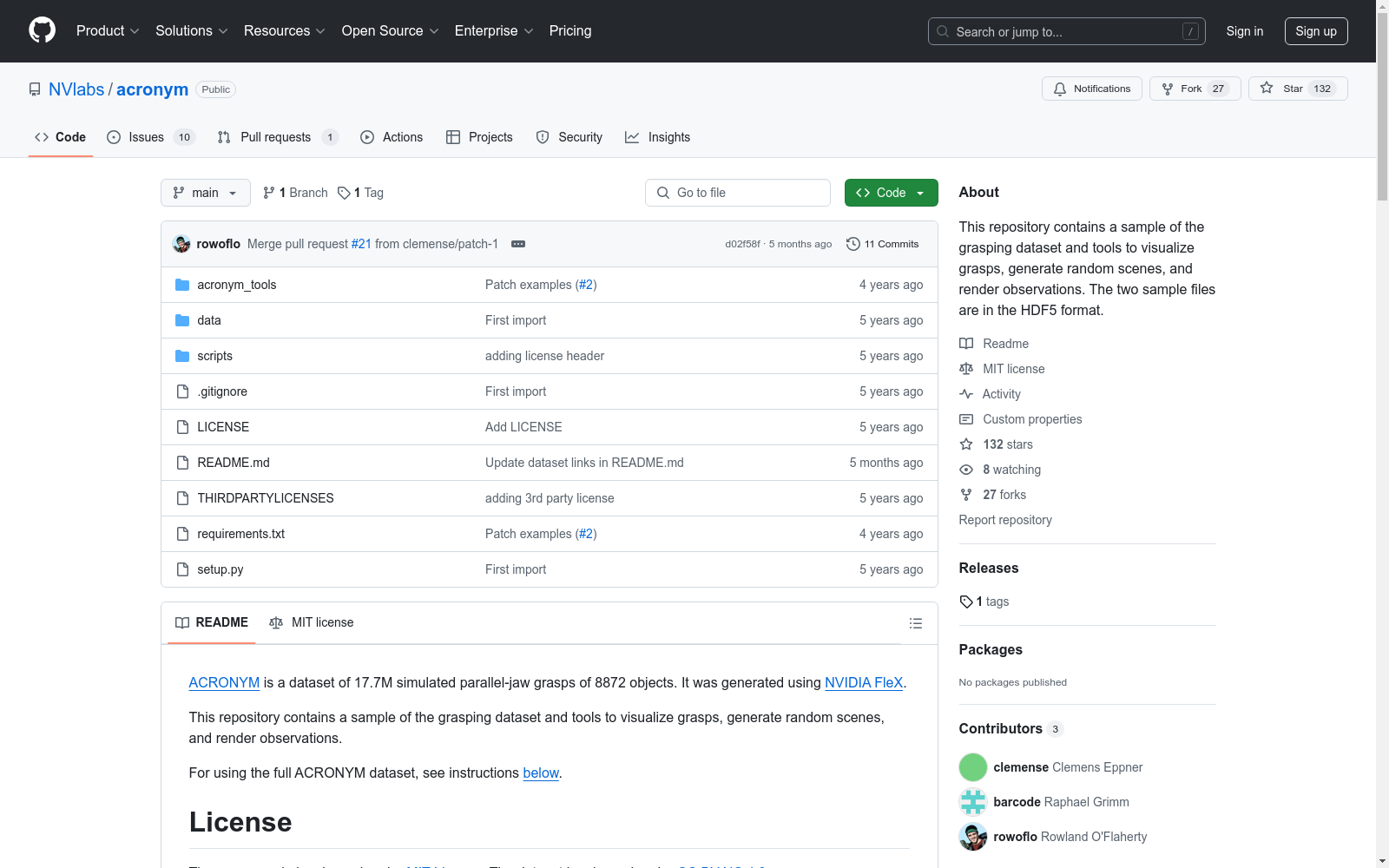Click the LICENSE file icon

[182, 427]
